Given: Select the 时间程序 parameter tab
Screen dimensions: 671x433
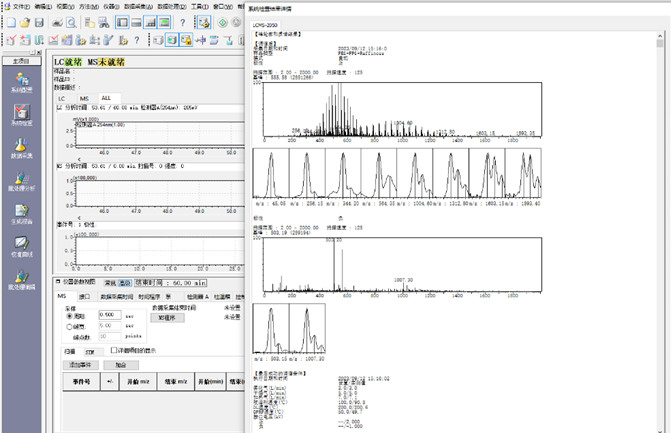Looking at the screenshot, I should click(149, 297).
